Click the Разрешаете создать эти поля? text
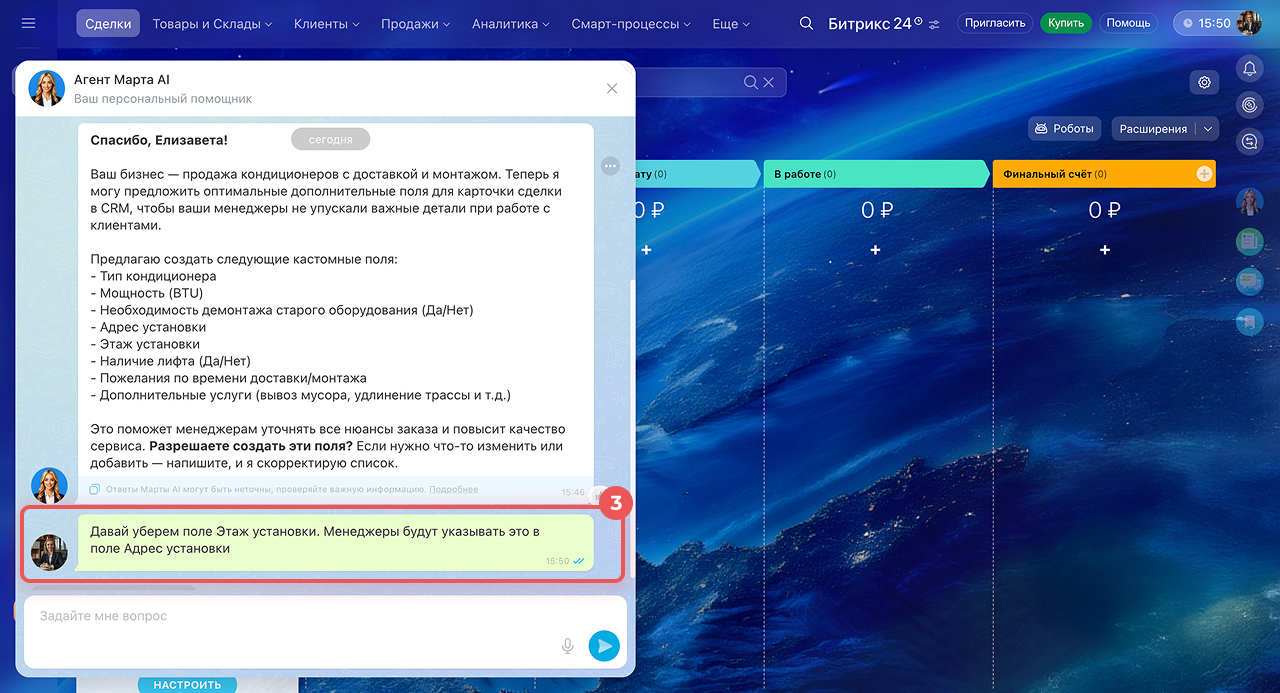The height and width of the screenshot is (693, 1280). pos(250,446)
